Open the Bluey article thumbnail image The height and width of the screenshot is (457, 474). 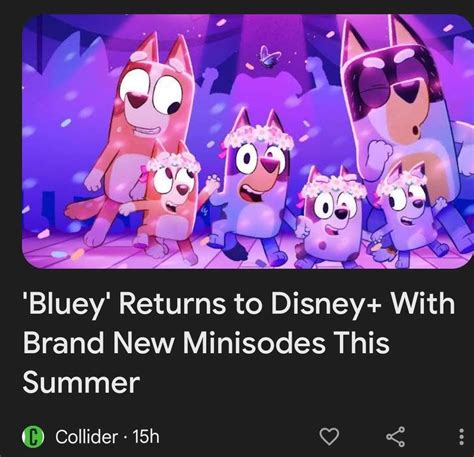click(x=247, y=141)
